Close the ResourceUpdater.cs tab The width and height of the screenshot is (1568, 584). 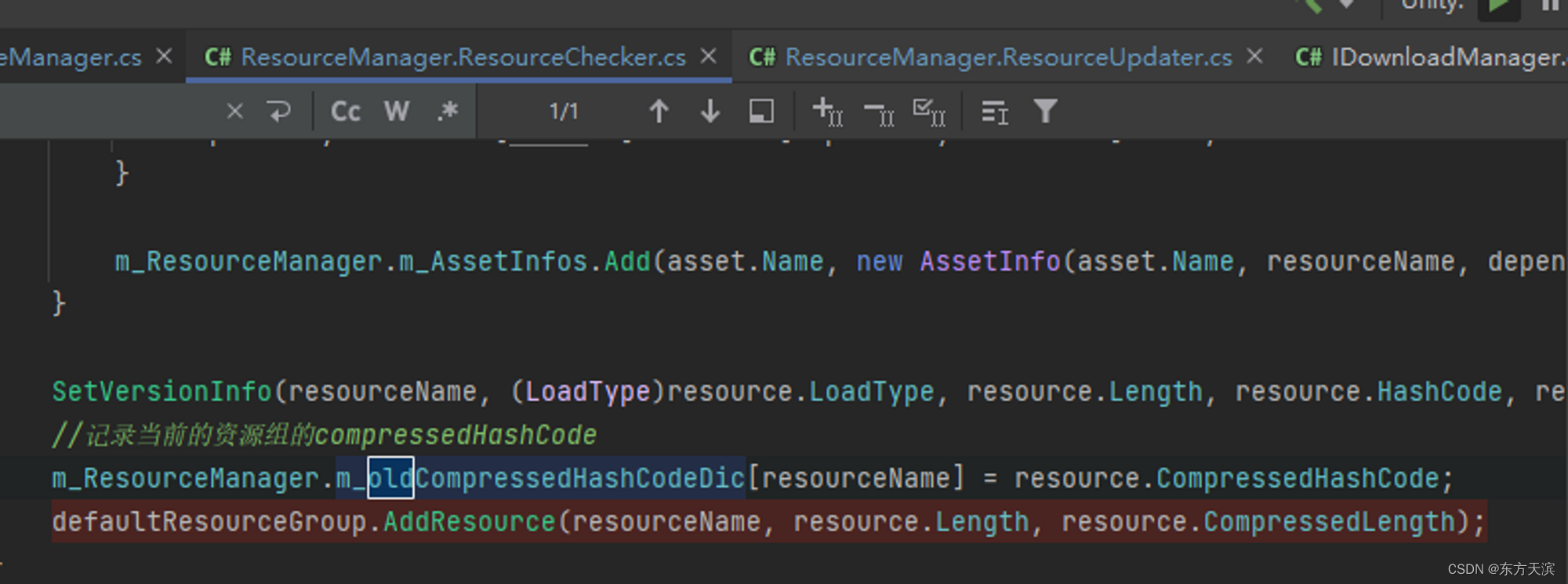point(1255,56)
